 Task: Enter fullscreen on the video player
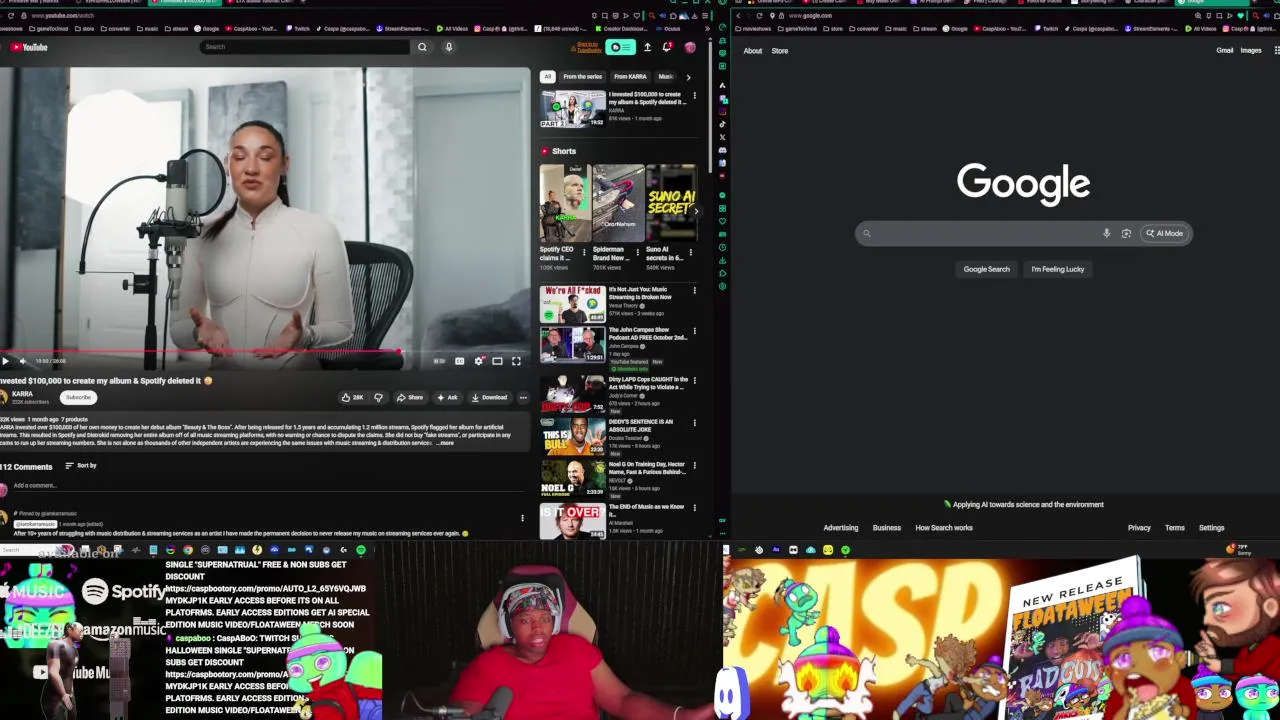point(516,361)
